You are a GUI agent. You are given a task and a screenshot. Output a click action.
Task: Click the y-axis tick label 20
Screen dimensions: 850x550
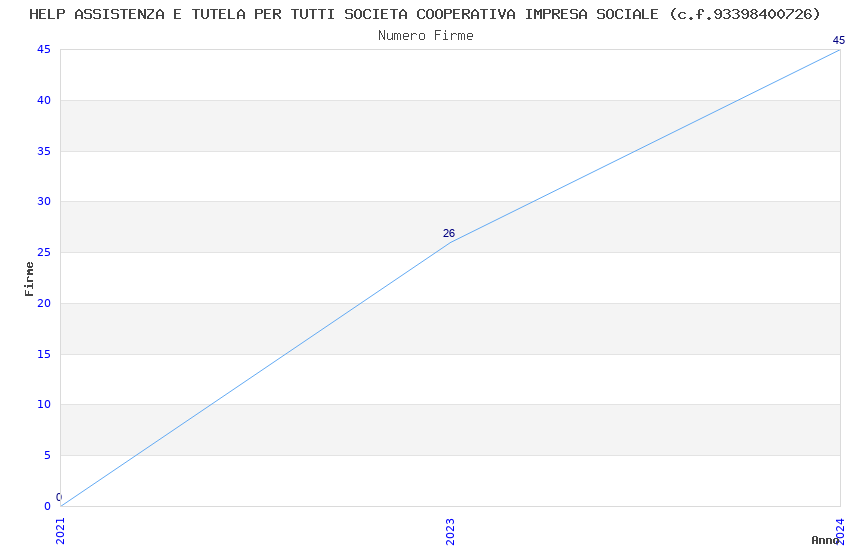[43, 304]
